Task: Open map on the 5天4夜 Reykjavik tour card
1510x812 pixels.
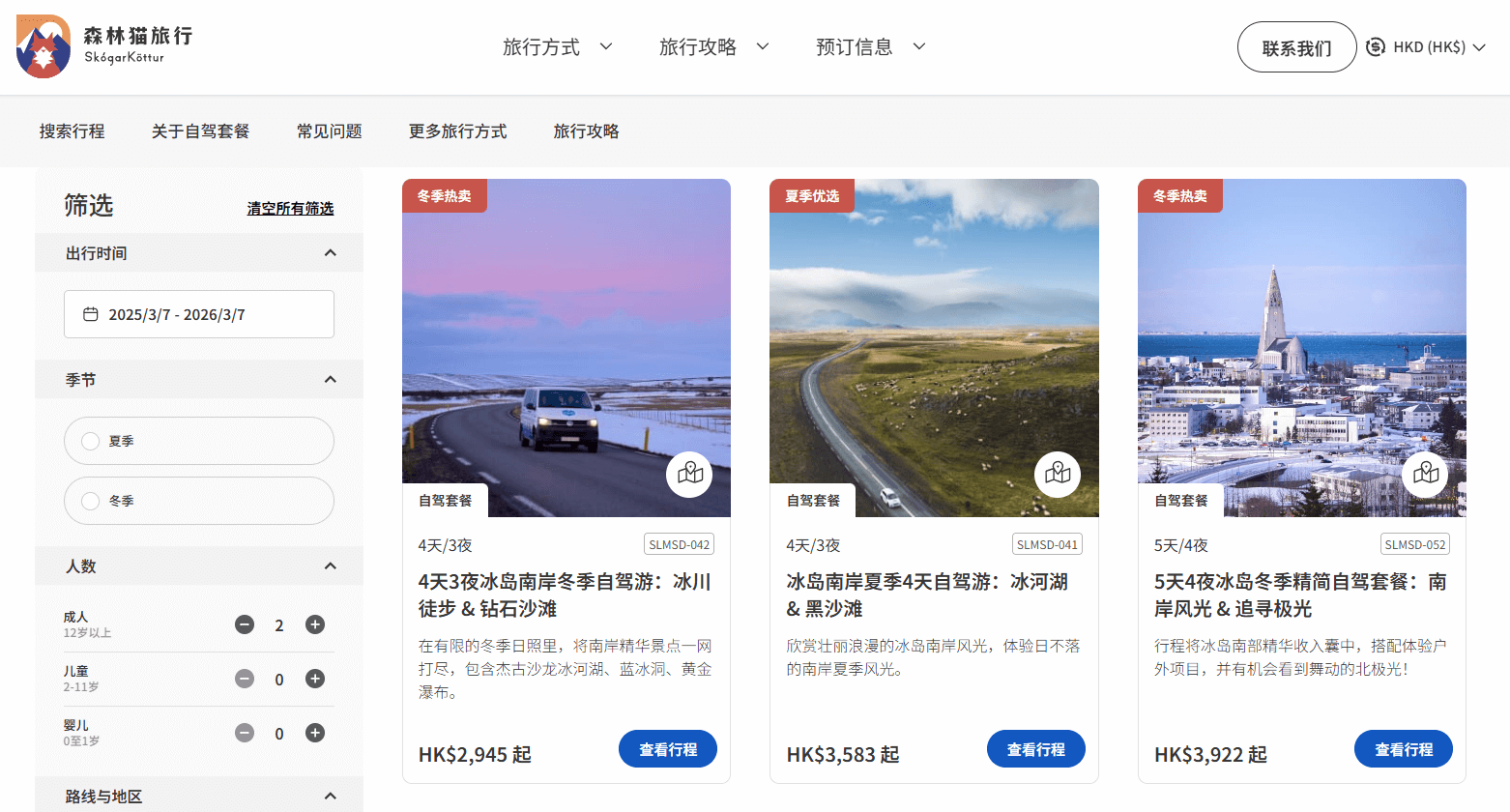Action: point(1425,474)
